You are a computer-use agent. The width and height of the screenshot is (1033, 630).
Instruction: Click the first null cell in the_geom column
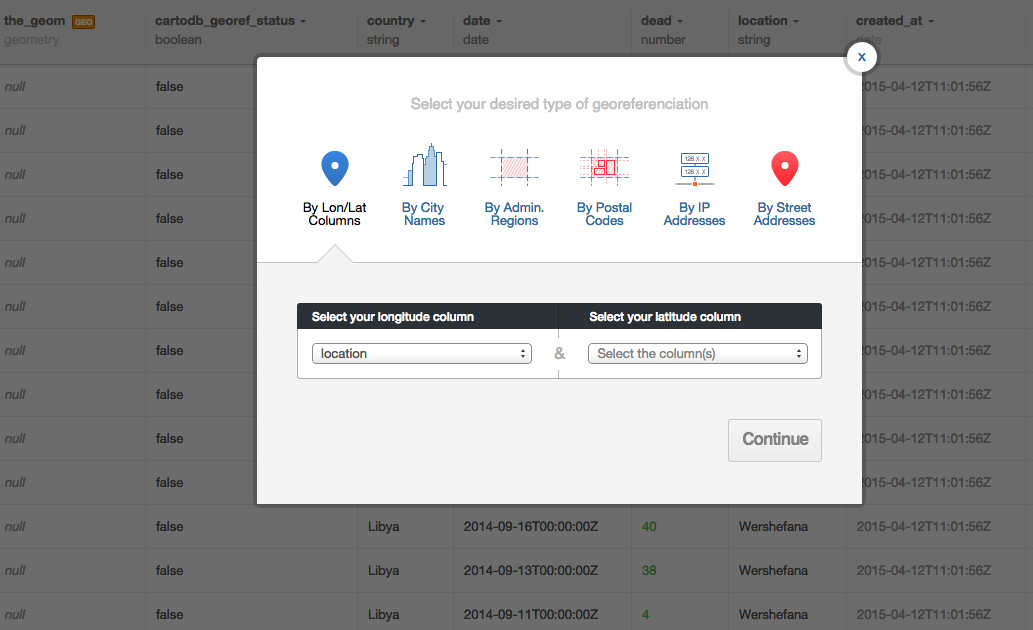(14, 86)
